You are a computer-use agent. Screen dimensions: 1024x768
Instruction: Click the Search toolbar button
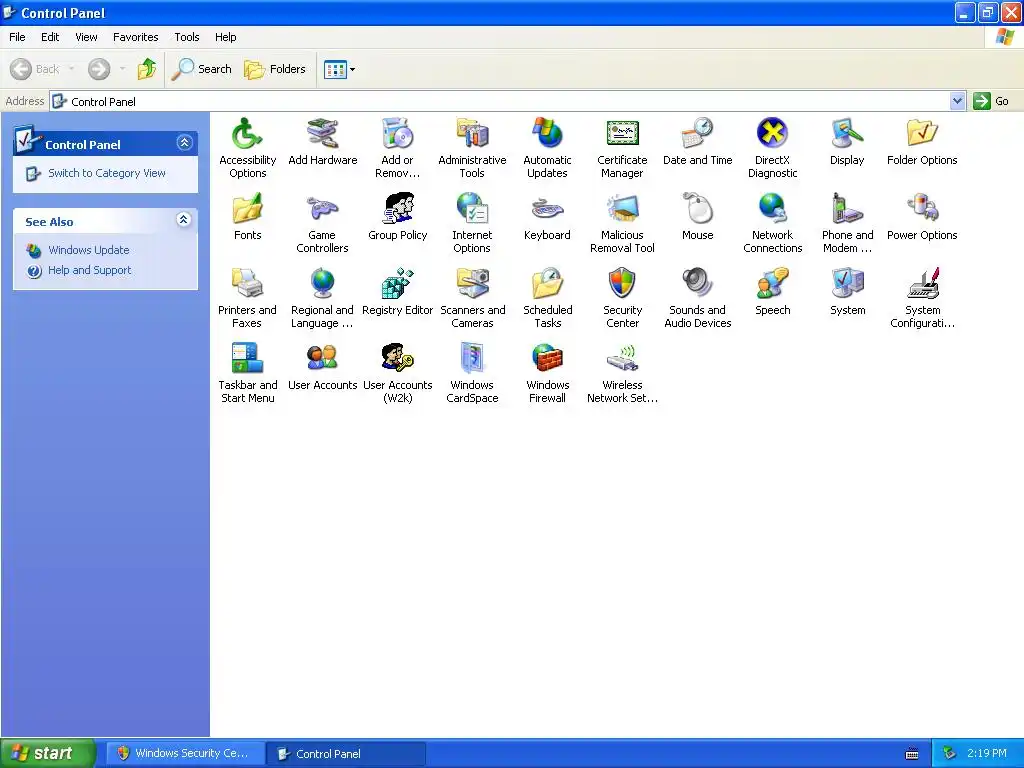coord(202,69)
